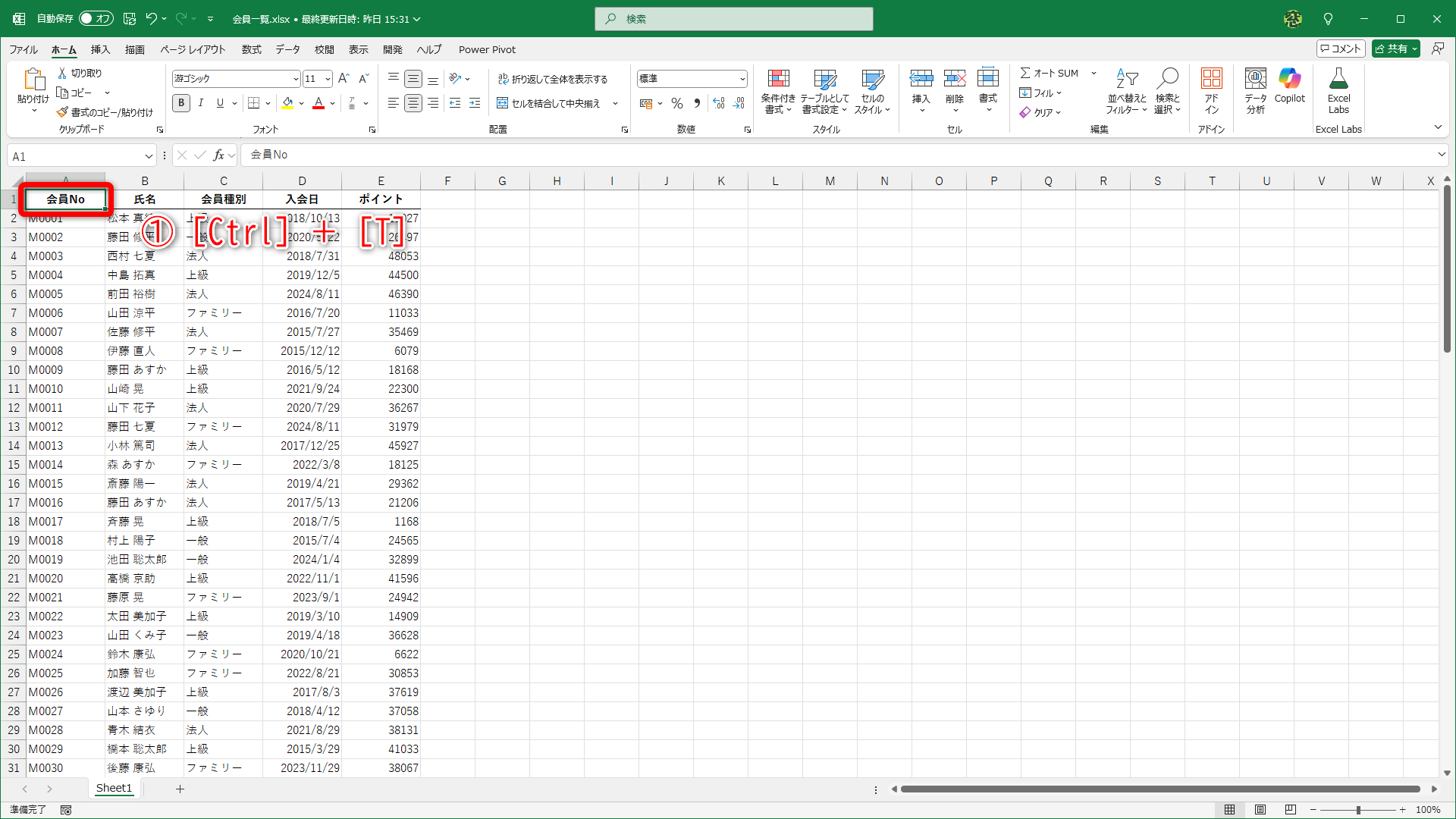Click percent style icon

pos(677,103)
